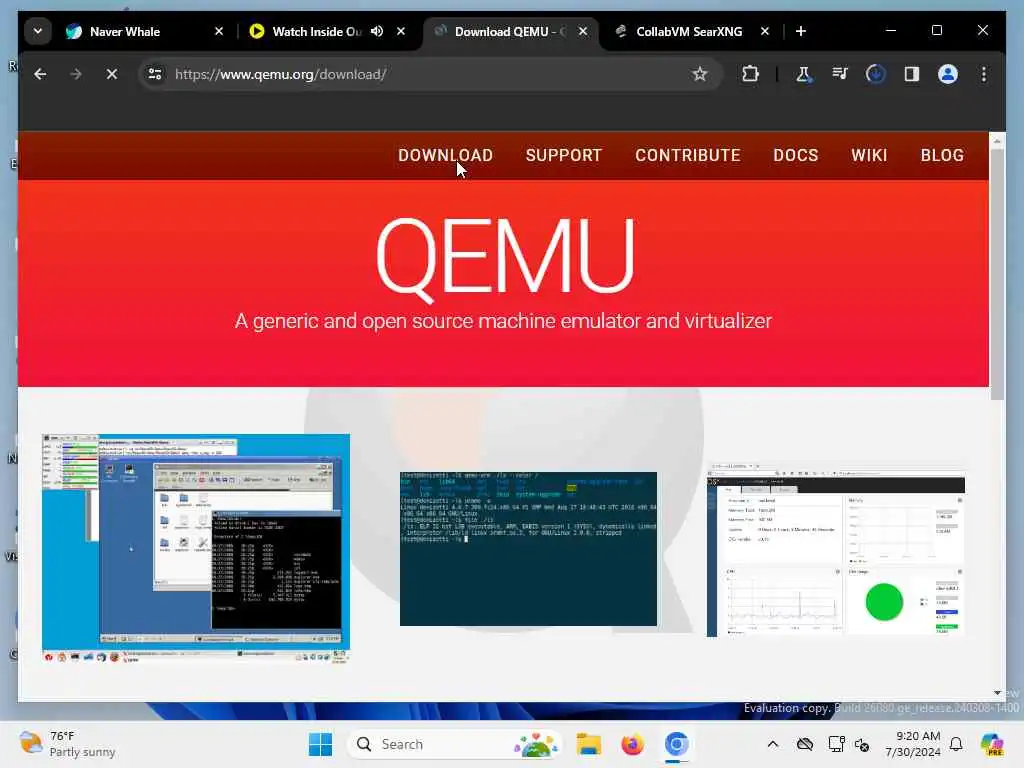
Task: Open the Extensions puzzle icon
Action: (x=750, y=74)
